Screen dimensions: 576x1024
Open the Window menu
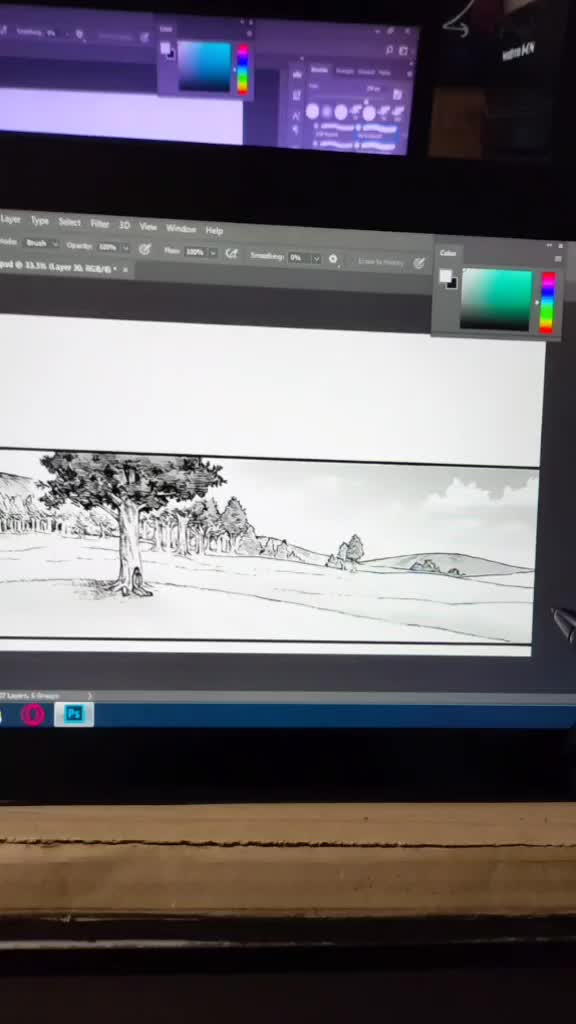[181, 228]
